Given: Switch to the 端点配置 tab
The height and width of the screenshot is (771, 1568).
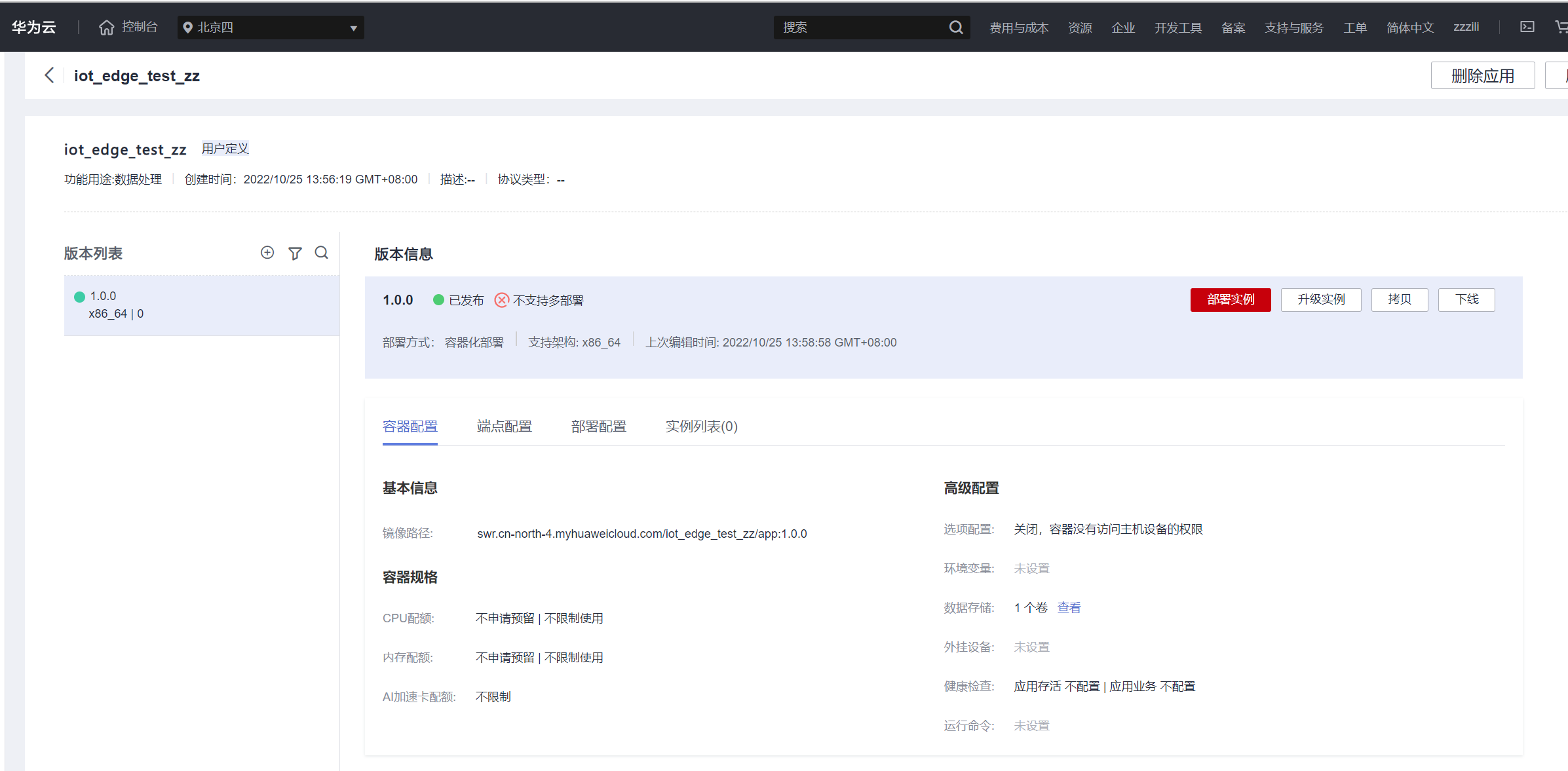Looking at the screenshot, I should [x=504, y=426].
